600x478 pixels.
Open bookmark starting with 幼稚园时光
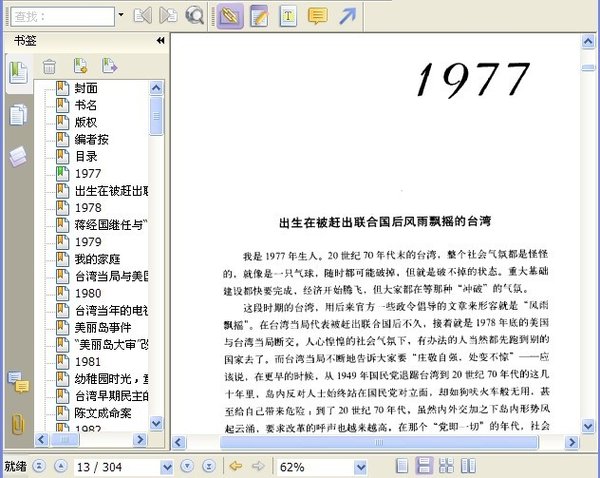pyautogui.click(x=111, y=379)
